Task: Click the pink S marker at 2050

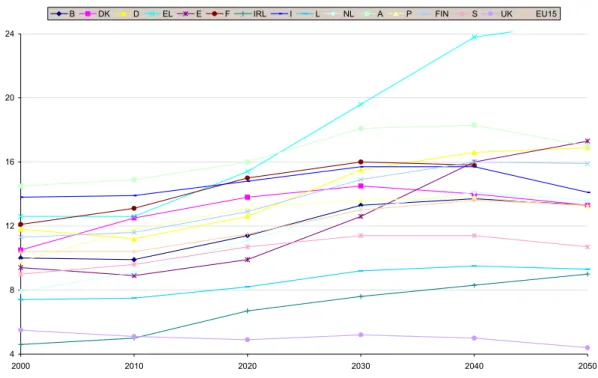Action: 588,247
